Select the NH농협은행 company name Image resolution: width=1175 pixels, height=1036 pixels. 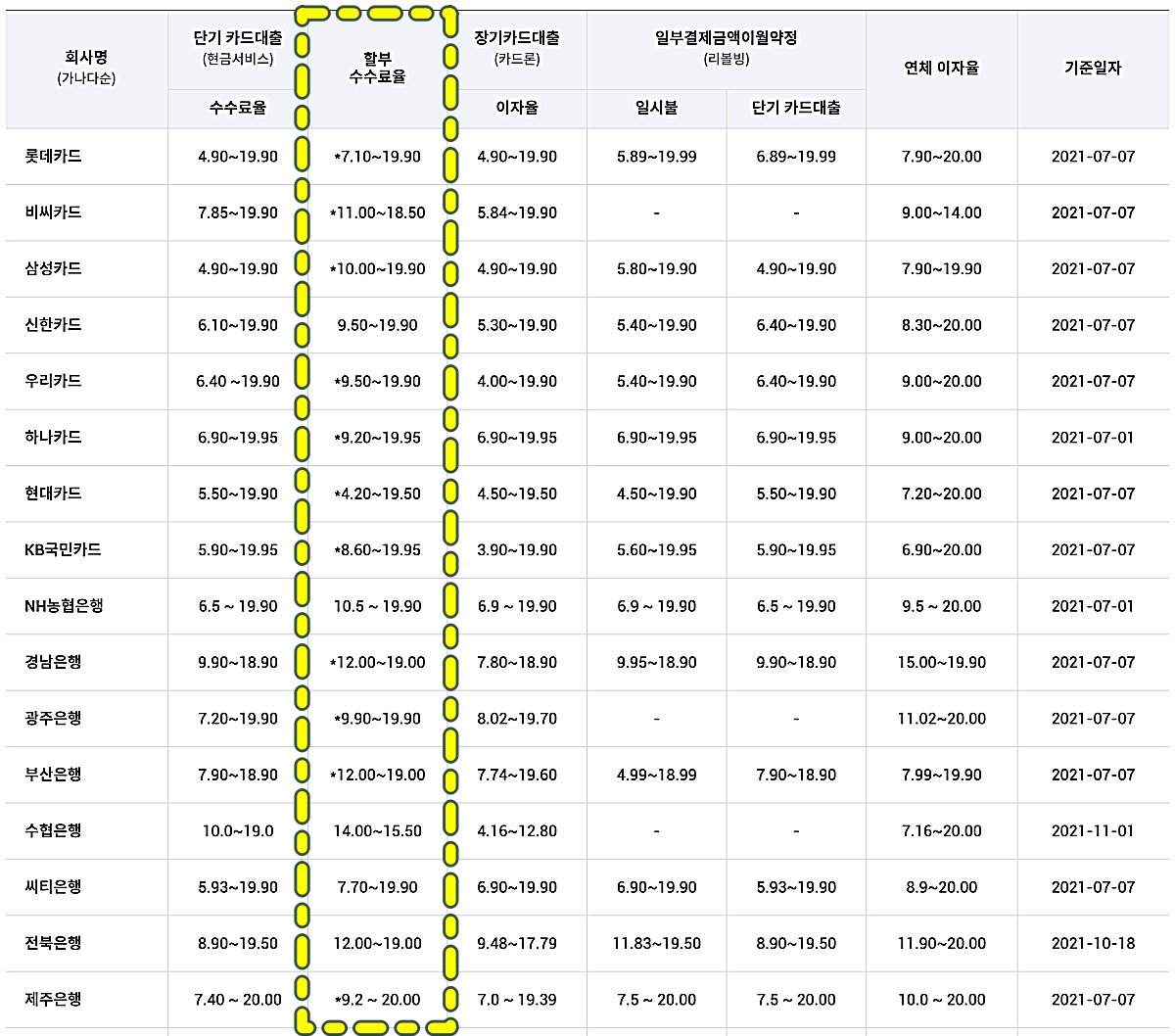(x=64, y=606)
